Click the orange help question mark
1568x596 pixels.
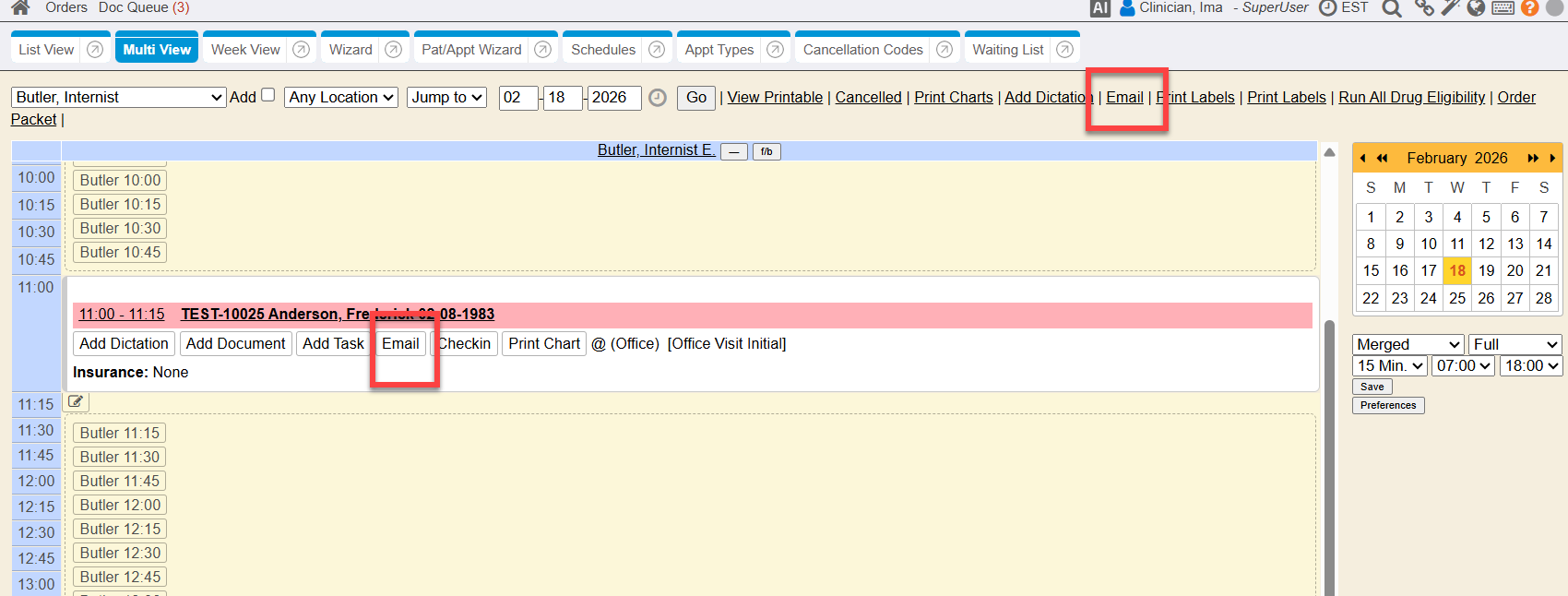point(1529,8)
